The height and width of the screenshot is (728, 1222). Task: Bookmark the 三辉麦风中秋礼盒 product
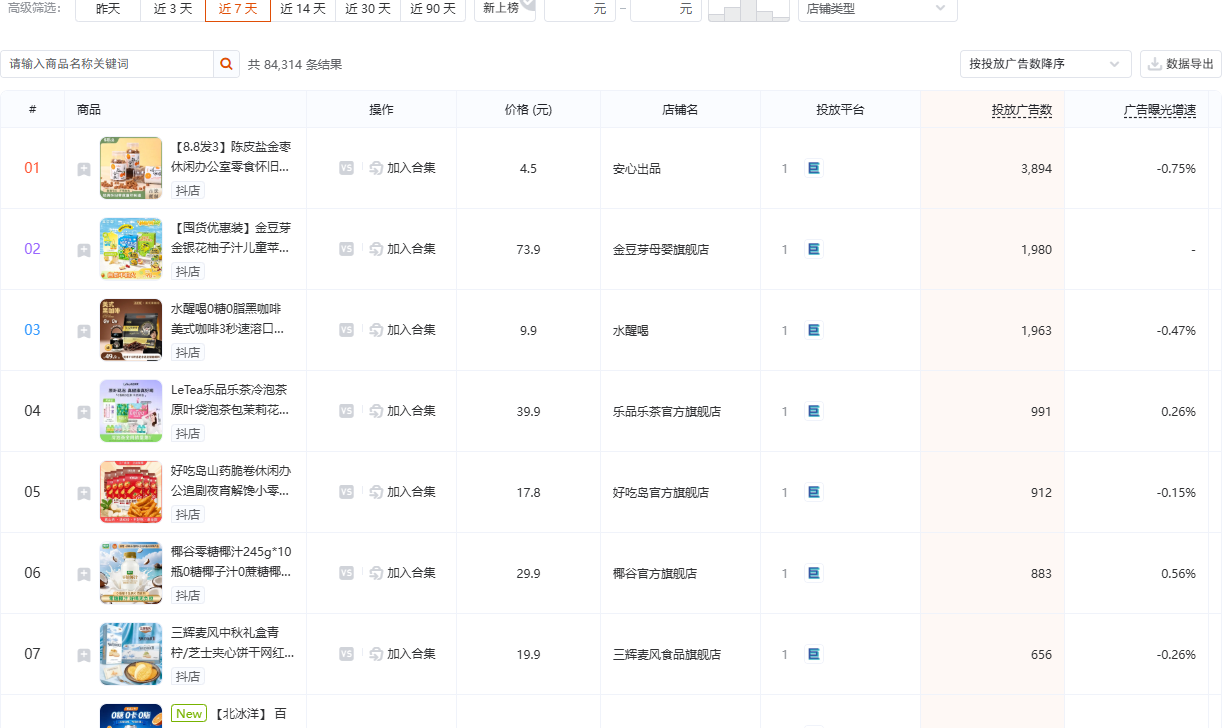pyautogui.click(x=84, y=656)
